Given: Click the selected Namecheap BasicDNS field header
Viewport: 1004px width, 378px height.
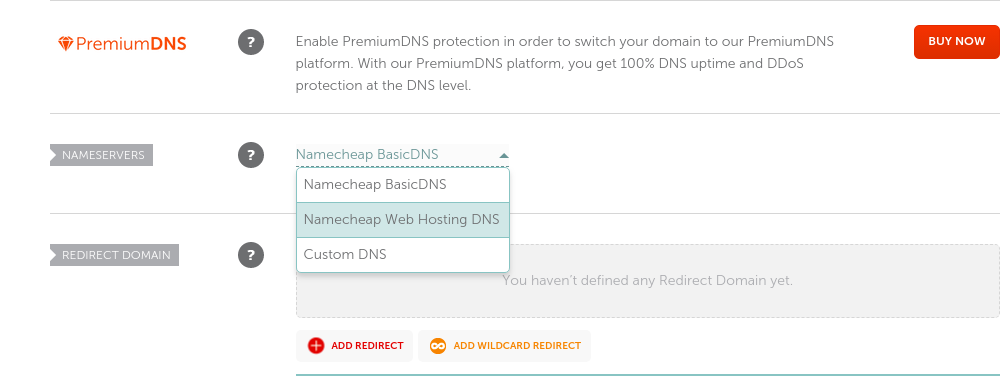Looking at the screenshot, I should coord(402,155).
